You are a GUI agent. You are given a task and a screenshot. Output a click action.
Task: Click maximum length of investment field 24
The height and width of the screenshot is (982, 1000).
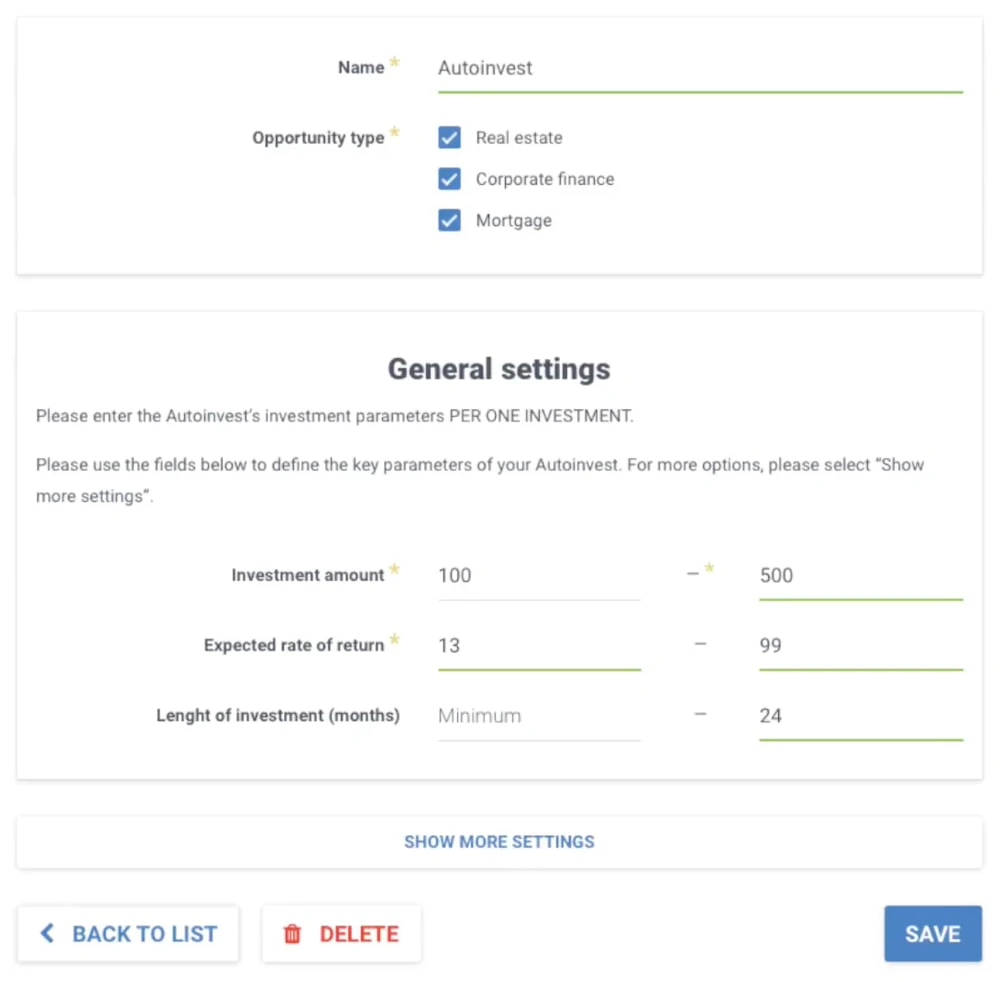(860, 716)
